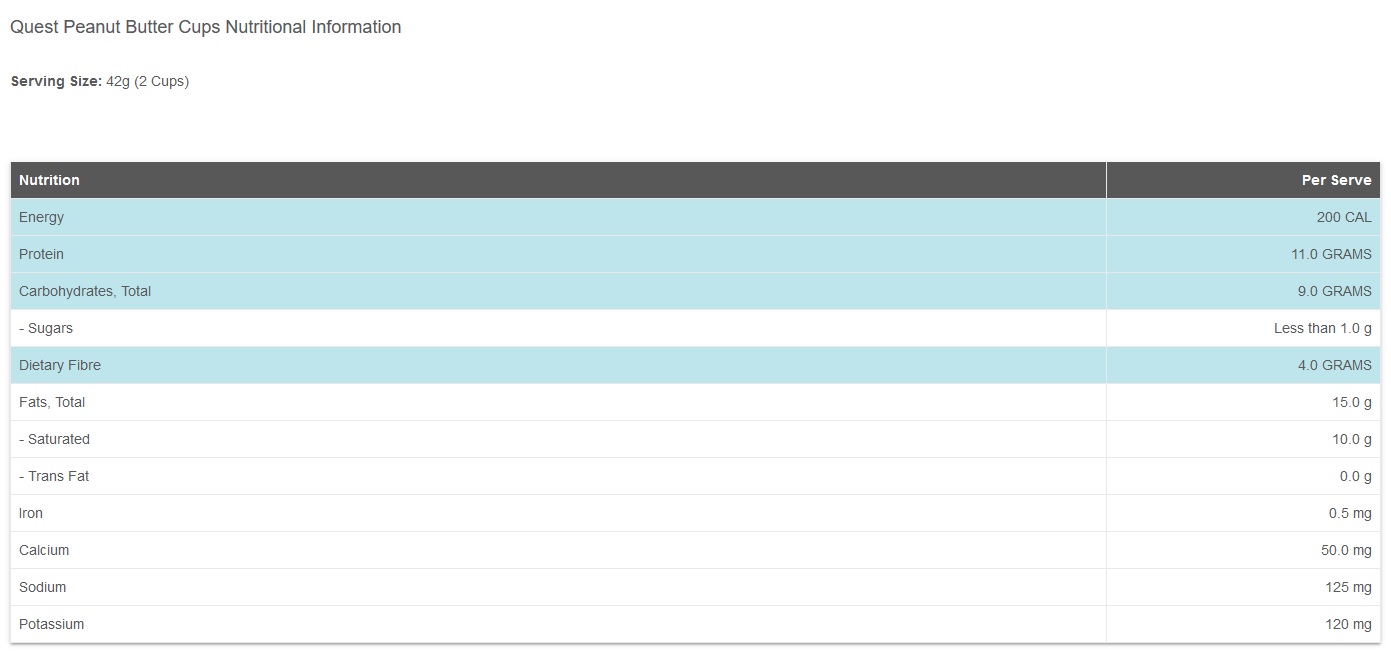Select the Carbohydrates, Total row label

tap(85, 291)
